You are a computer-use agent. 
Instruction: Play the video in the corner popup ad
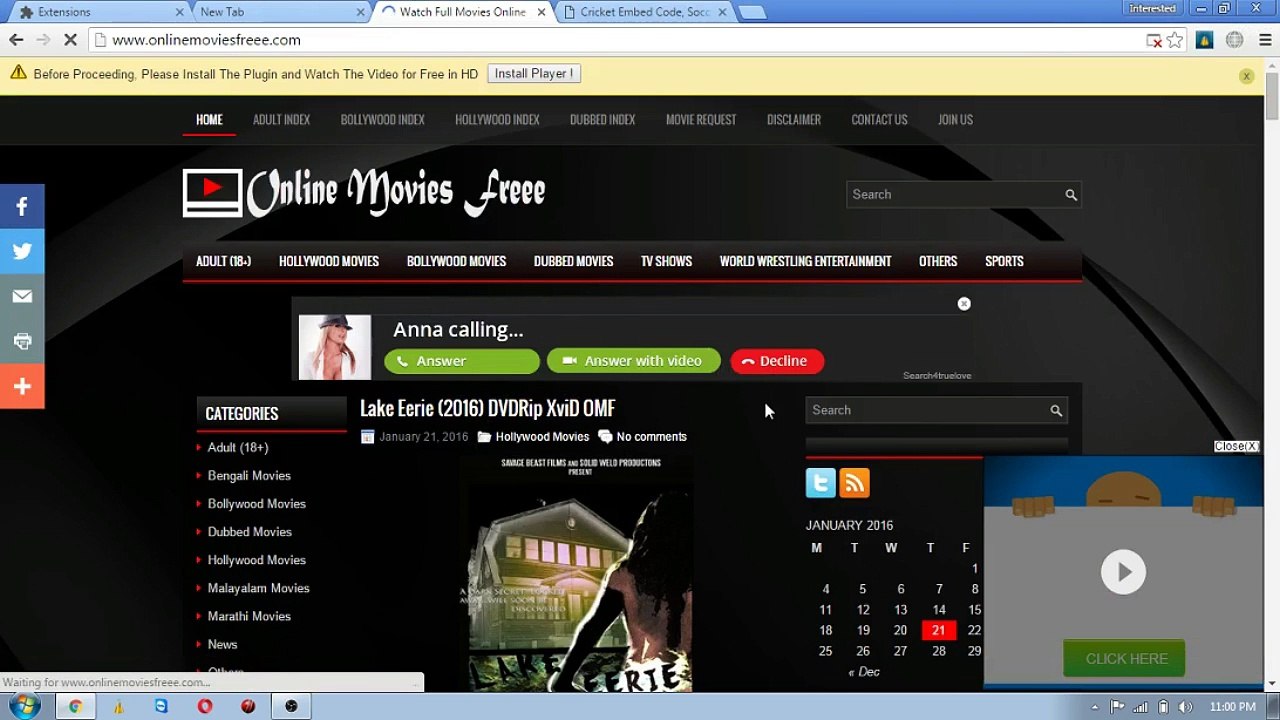click(x=1123, y=572)
